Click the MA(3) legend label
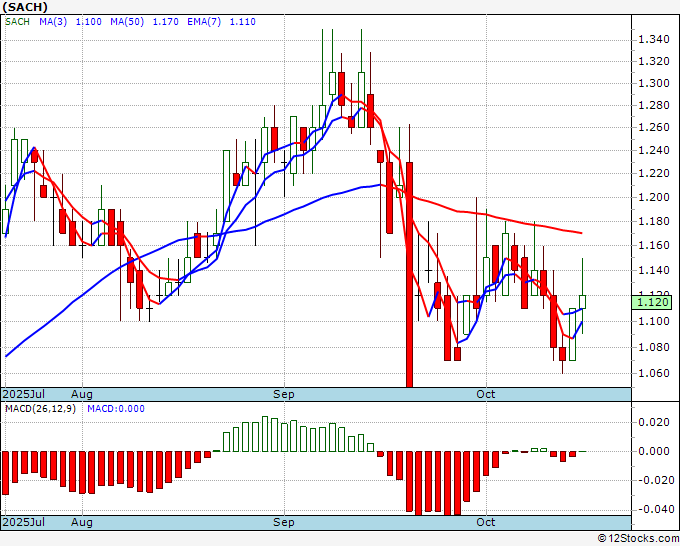Image resolution: width=680 pixels, height=546 pixels. click(53, 22)
